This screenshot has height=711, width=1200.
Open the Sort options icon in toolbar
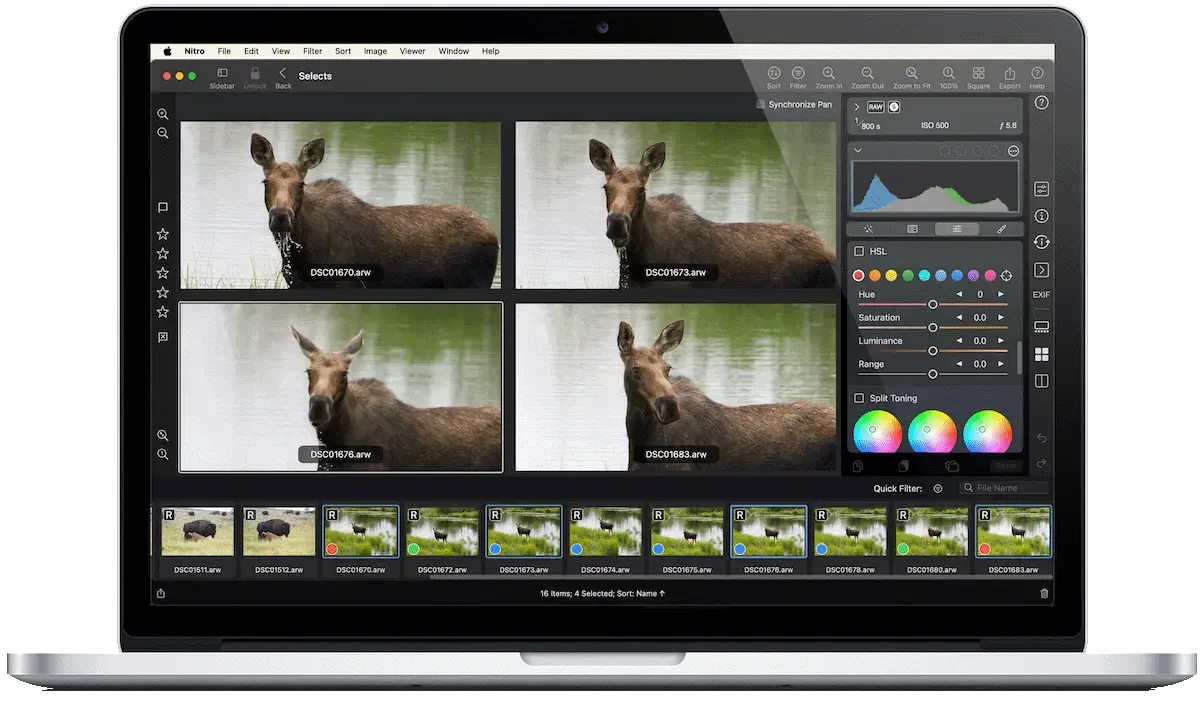pos(773,75)
